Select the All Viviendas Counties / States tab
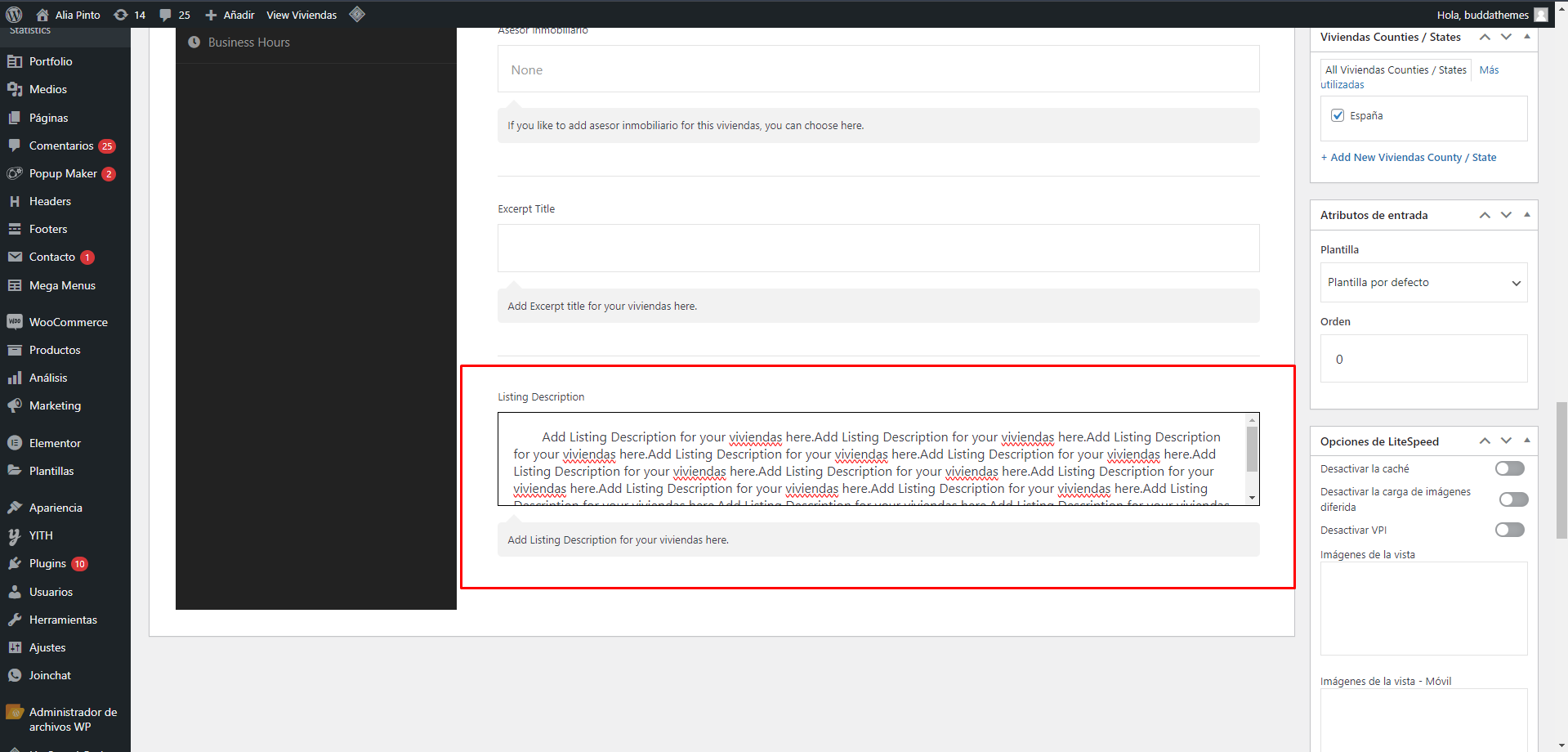Screen dimensions: 1568x752 pos(1396,69)
